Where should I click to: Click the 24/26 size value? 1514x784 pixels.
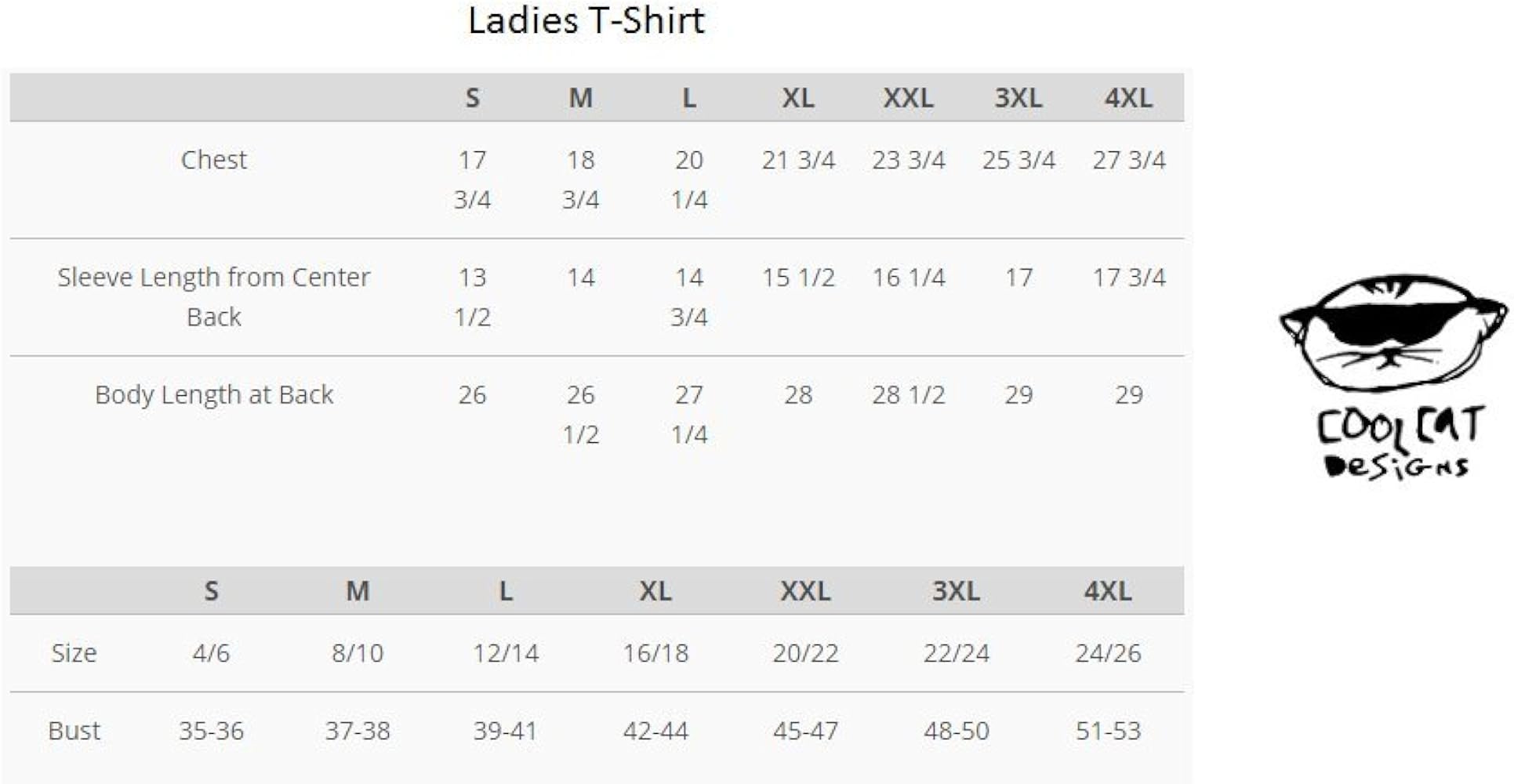(1108, 653)
